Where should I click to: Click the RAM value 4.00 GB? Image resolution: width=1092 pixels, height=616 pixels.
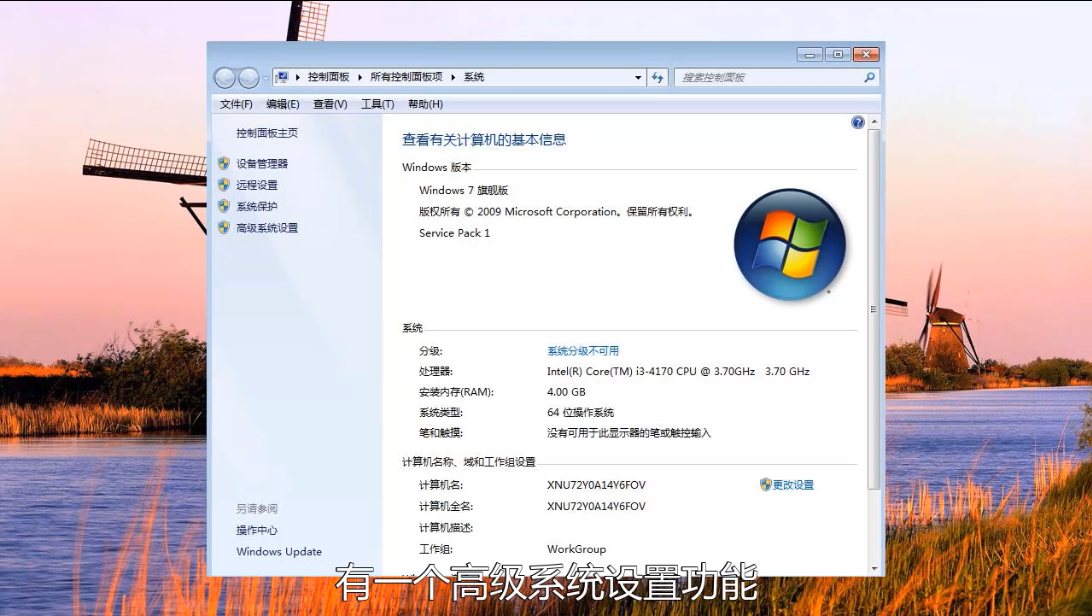click(x=566, y=392)
